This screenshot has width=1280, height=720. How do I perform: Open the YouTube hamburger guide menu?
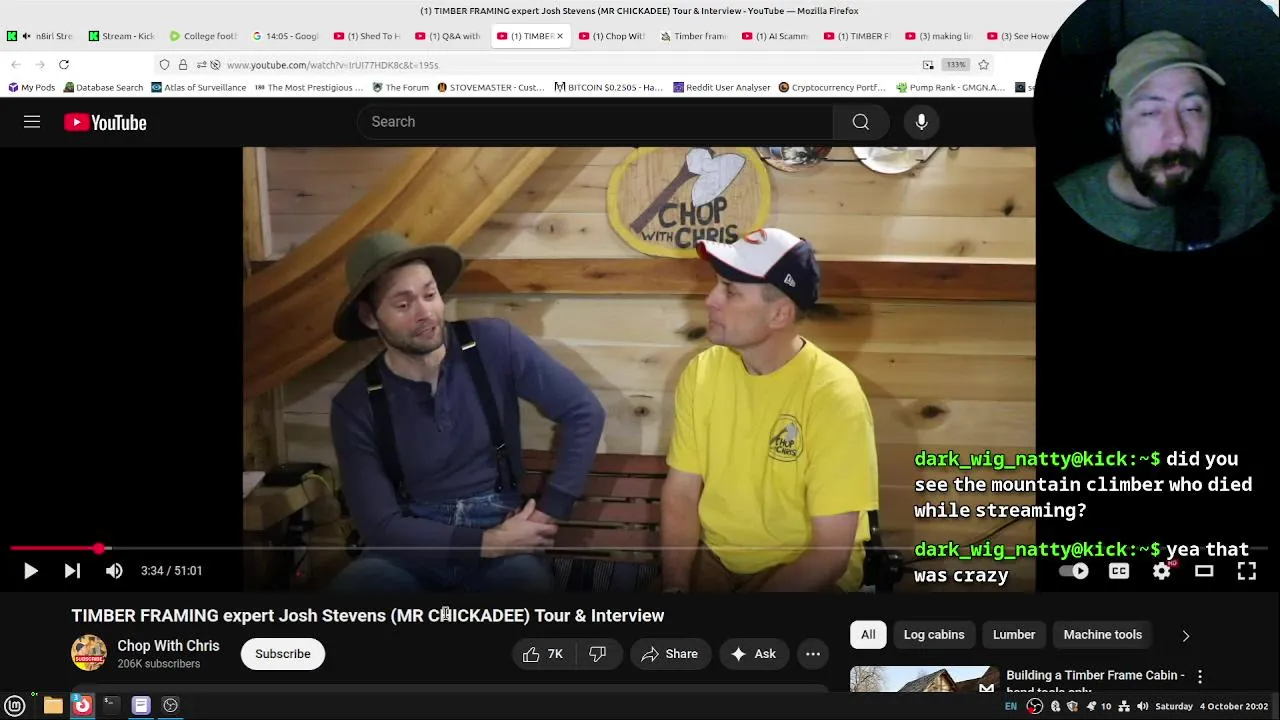click(x=32, y=122)
